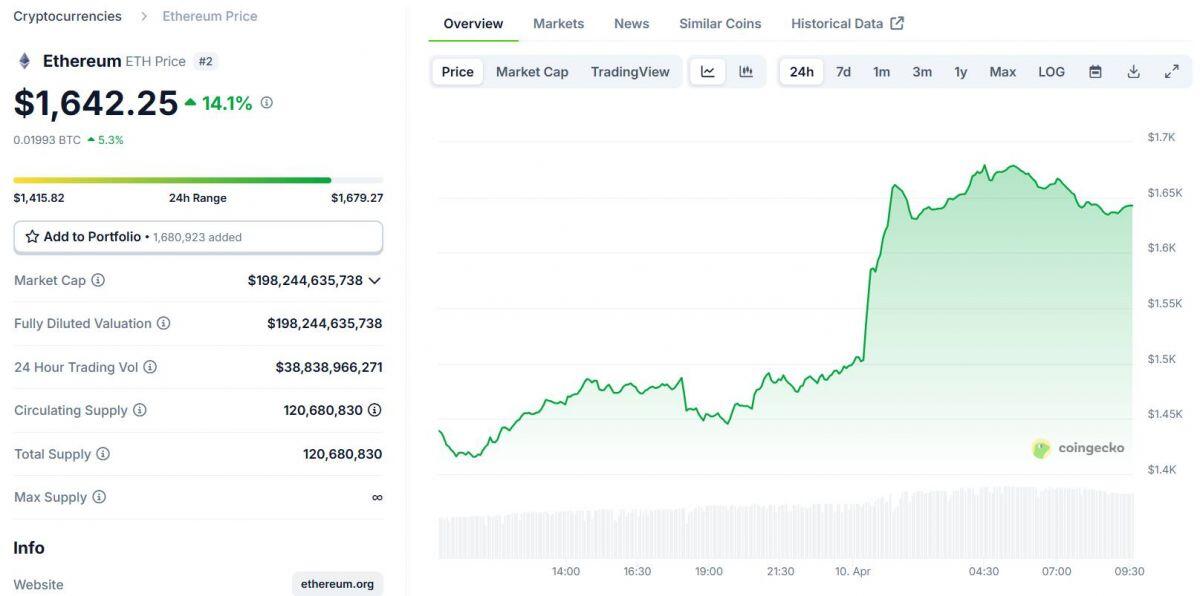1200x596 pixels.
Task: Select the TradingView chart mode
Action: click(630, 72)
